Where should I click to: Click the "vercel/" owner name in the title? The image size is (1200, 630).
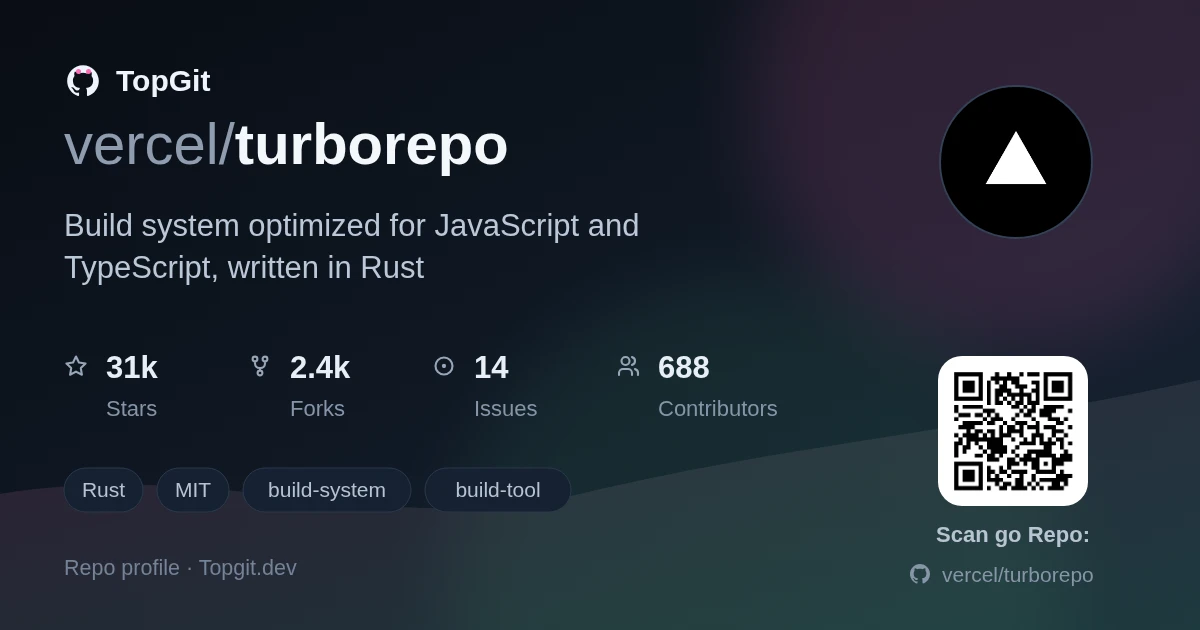149,144
